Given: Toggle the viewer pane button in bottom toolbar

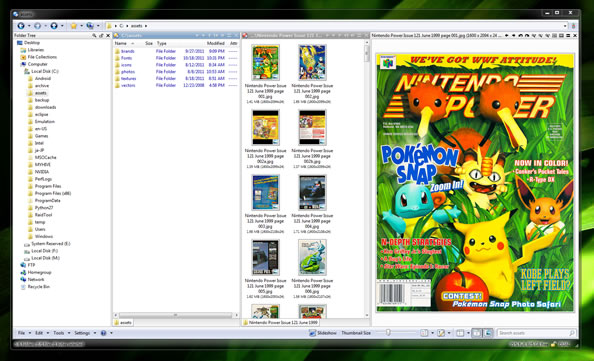Looking at the screenshot, I should click(488, 333).
